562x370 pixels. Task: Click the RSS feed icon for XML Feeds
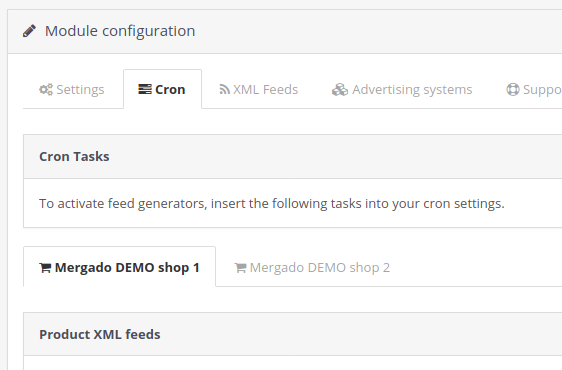point(224,90)
